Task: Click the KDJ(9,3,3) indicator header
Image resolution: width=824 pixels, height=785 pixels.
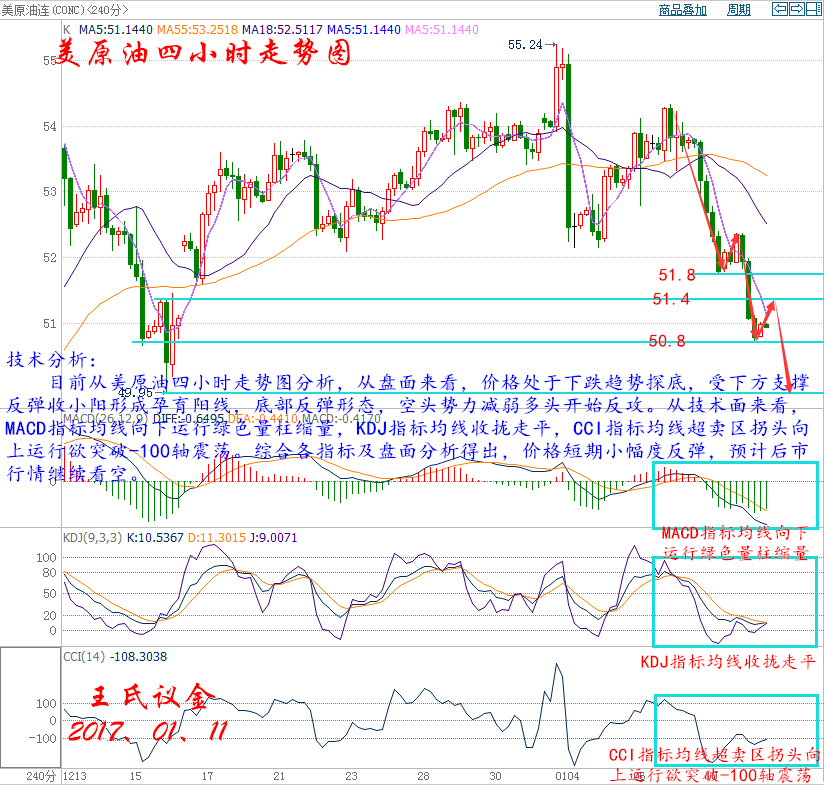Action: (92, 537)
